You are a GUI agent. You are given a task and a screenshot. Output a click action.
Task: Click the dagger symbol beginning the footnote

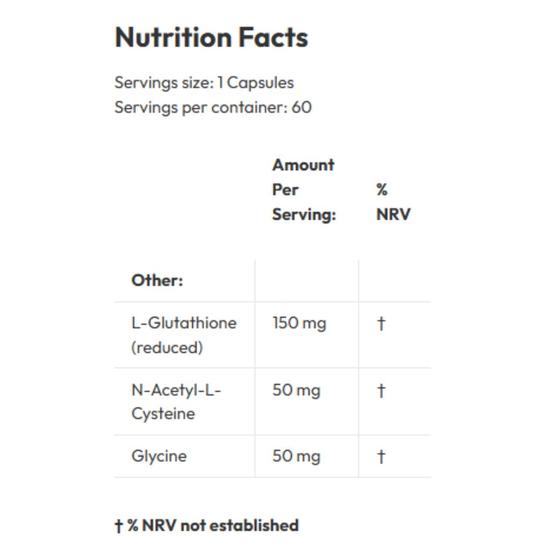point(119,526)
